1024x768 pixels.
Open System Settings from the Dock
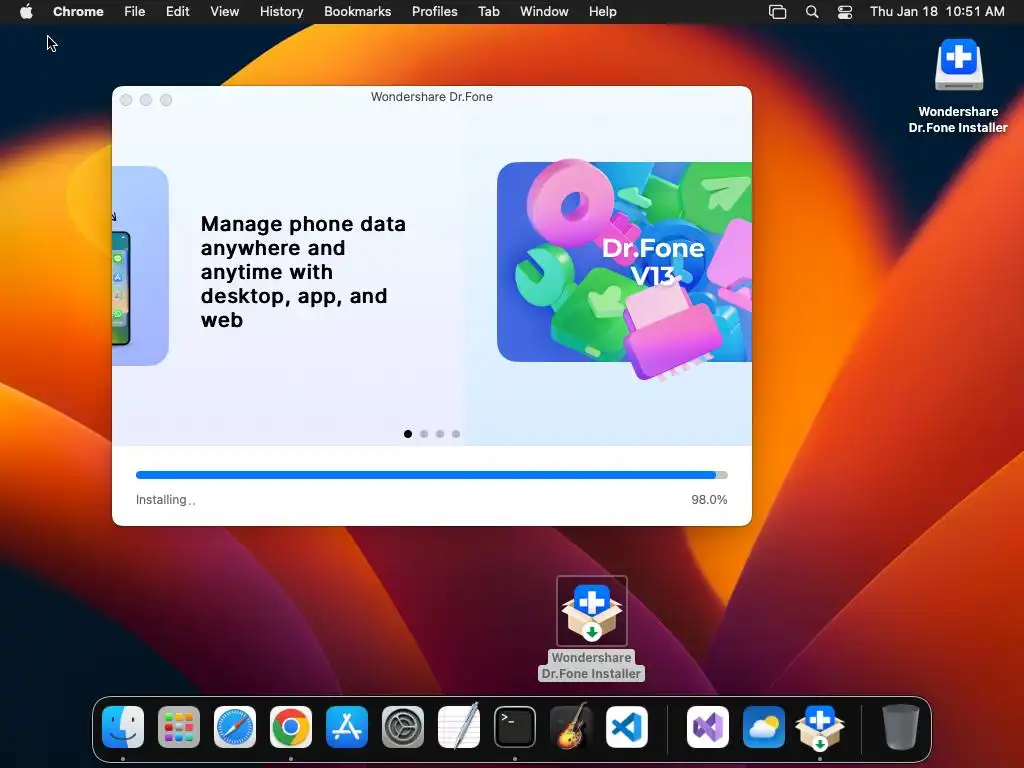[403, 727]
